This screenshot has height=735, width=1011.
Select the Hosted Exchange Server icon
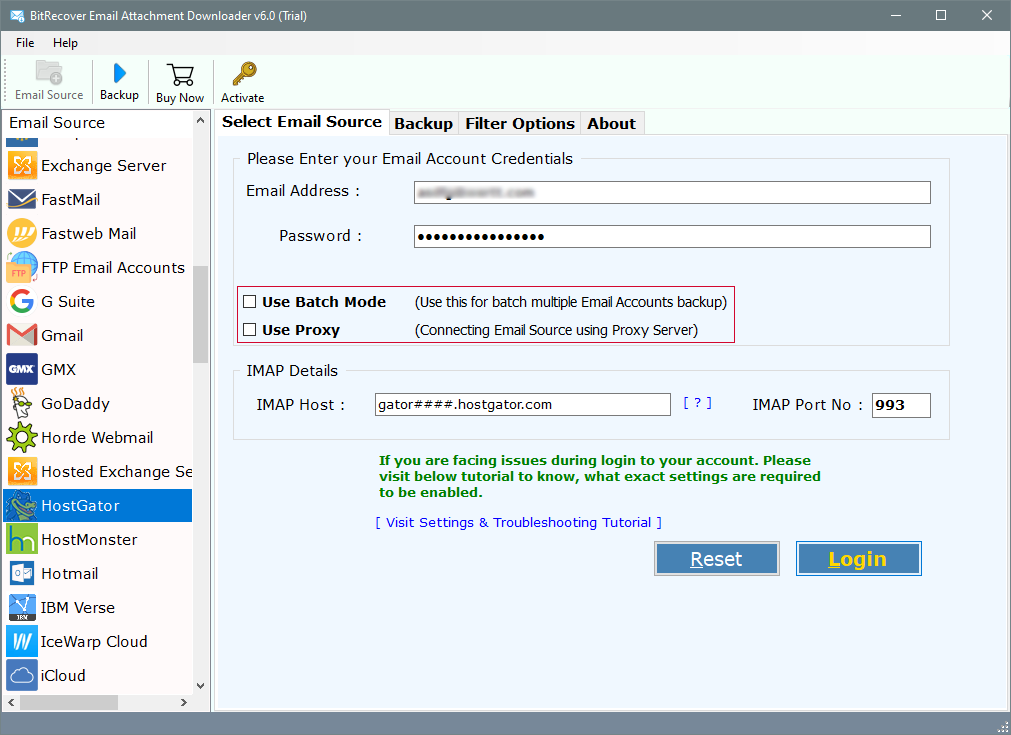tap(22, 471)
